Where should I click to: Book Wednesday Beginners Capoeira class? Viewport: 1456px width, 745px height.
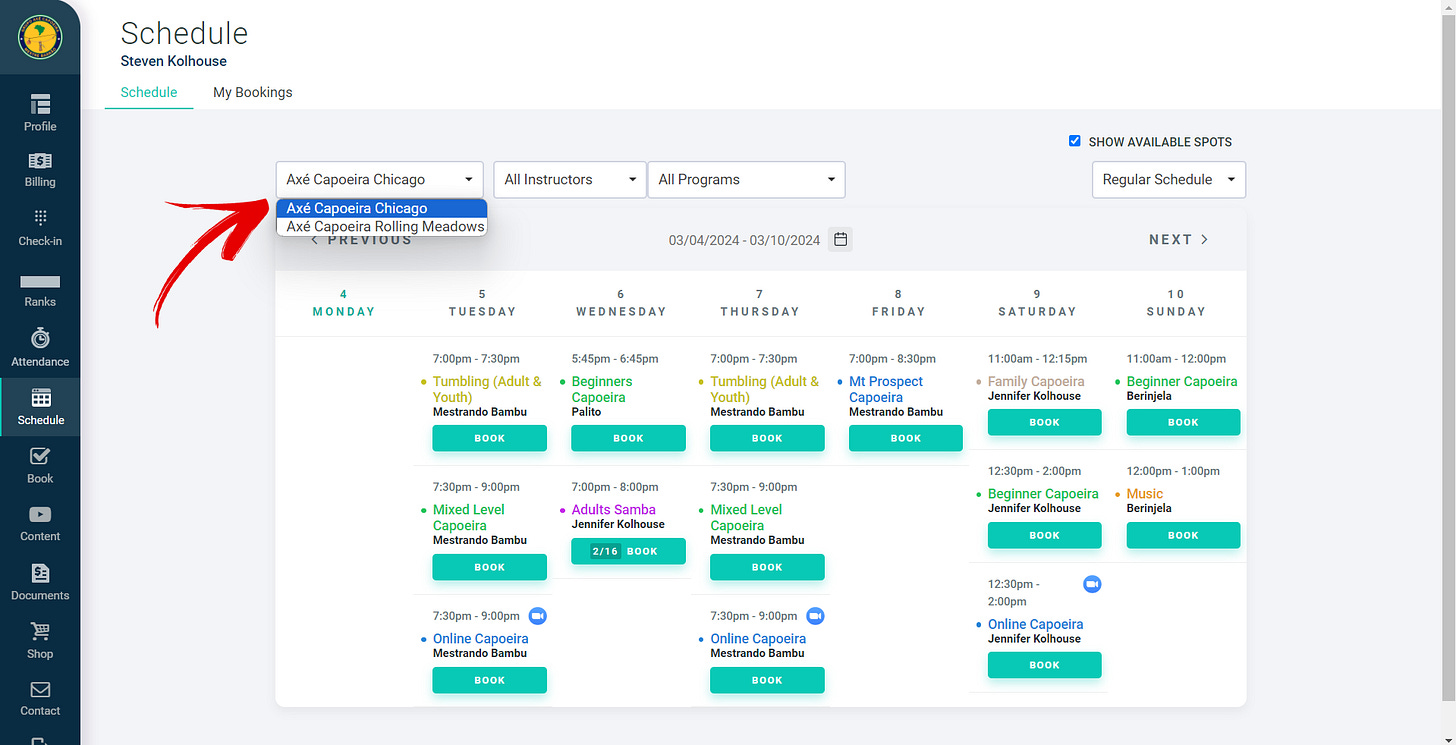(x=629, y=438)
